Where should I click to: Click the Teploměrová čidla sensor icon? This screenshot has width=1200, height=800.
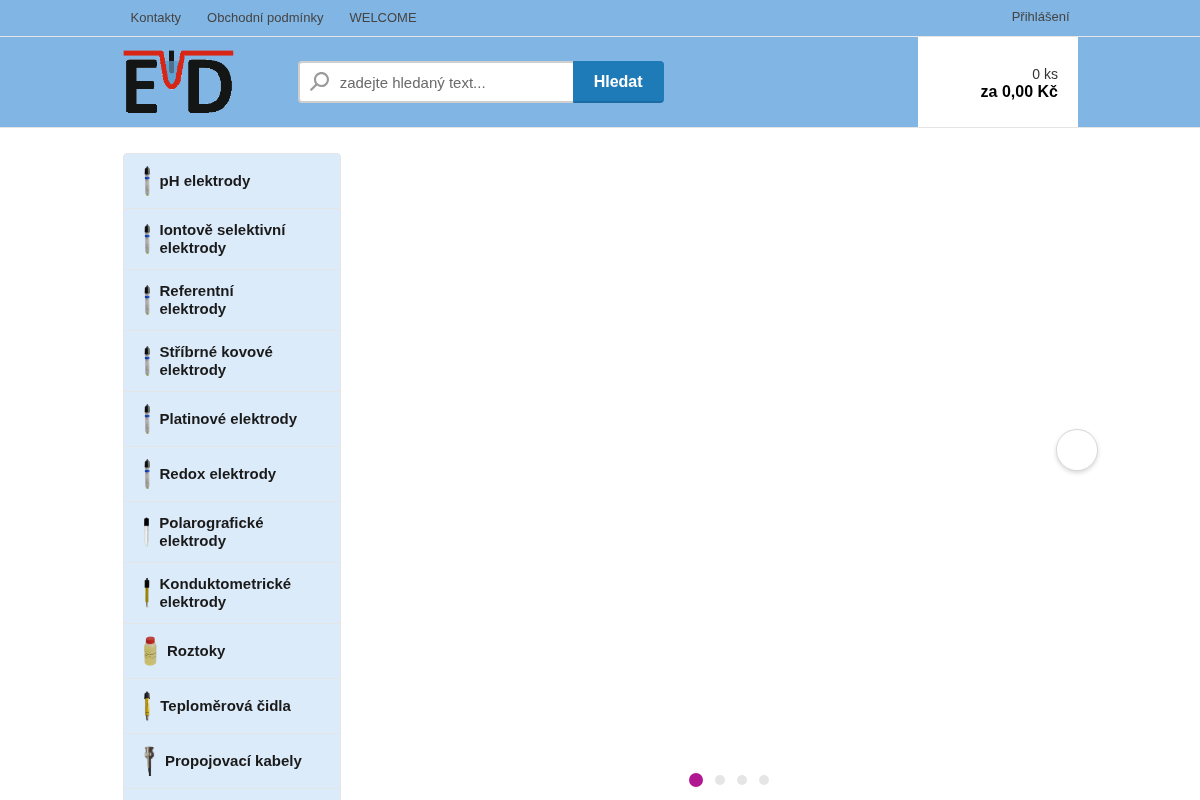[147, 706]
